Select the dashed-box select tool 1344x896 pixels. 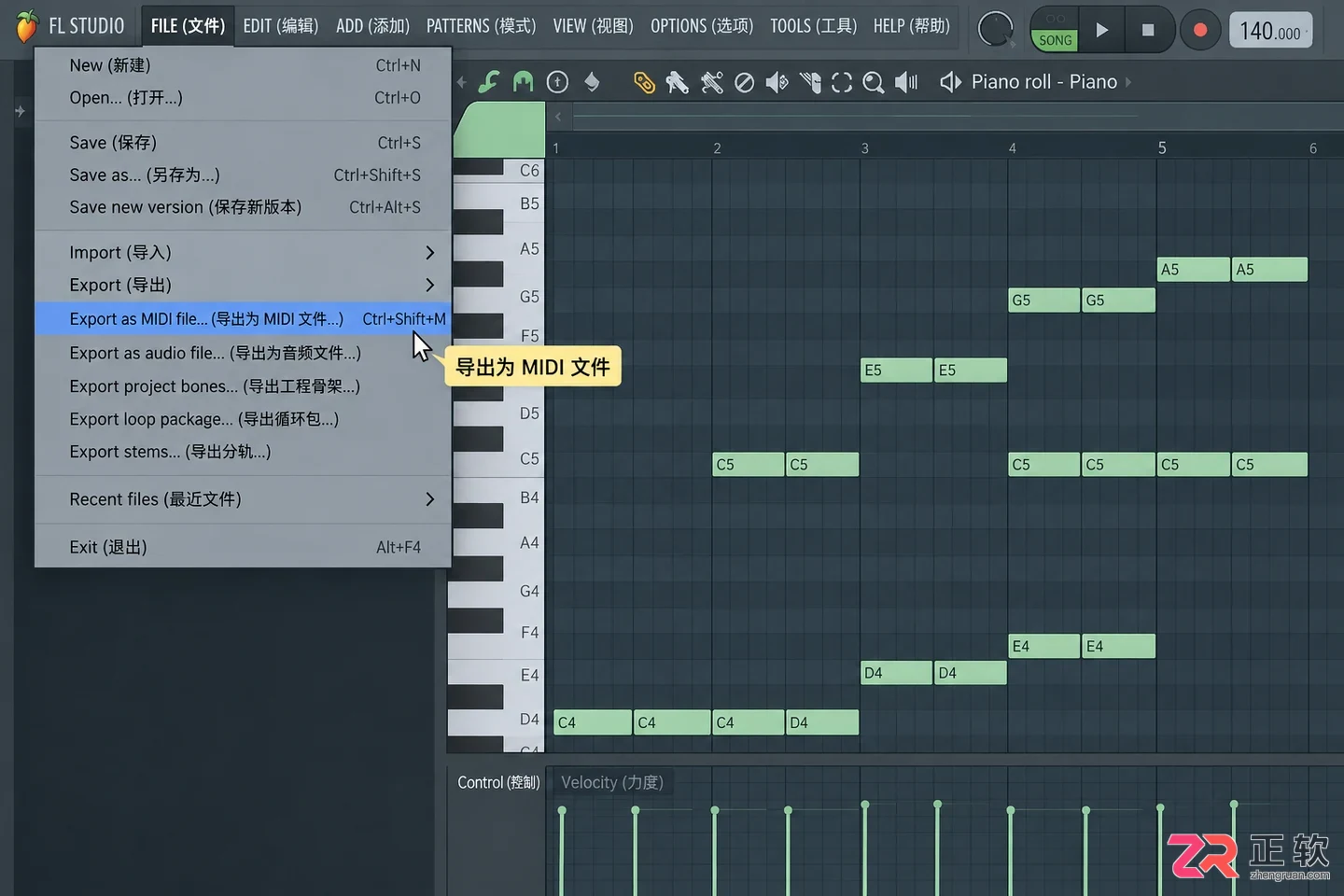[842, 82]
